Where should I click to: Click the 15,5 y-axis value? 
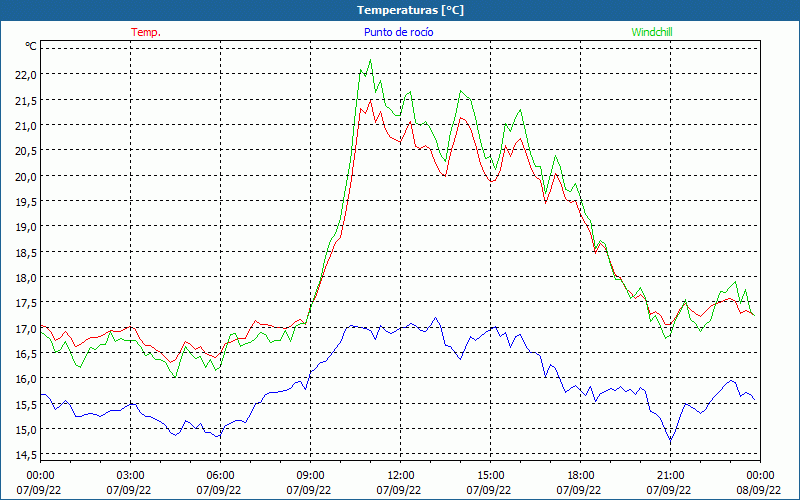(27, 405)
